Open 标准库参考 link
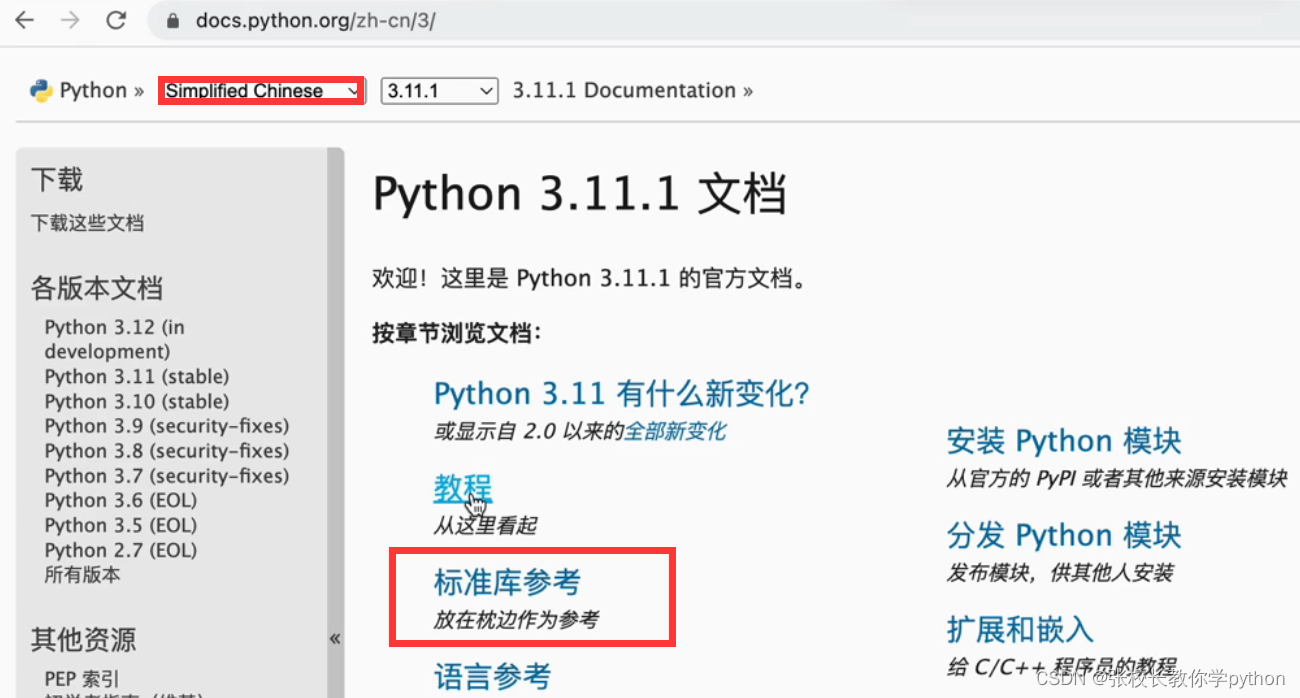The image size is (1300, 698). pyautogui.click(x=507, y=582)
